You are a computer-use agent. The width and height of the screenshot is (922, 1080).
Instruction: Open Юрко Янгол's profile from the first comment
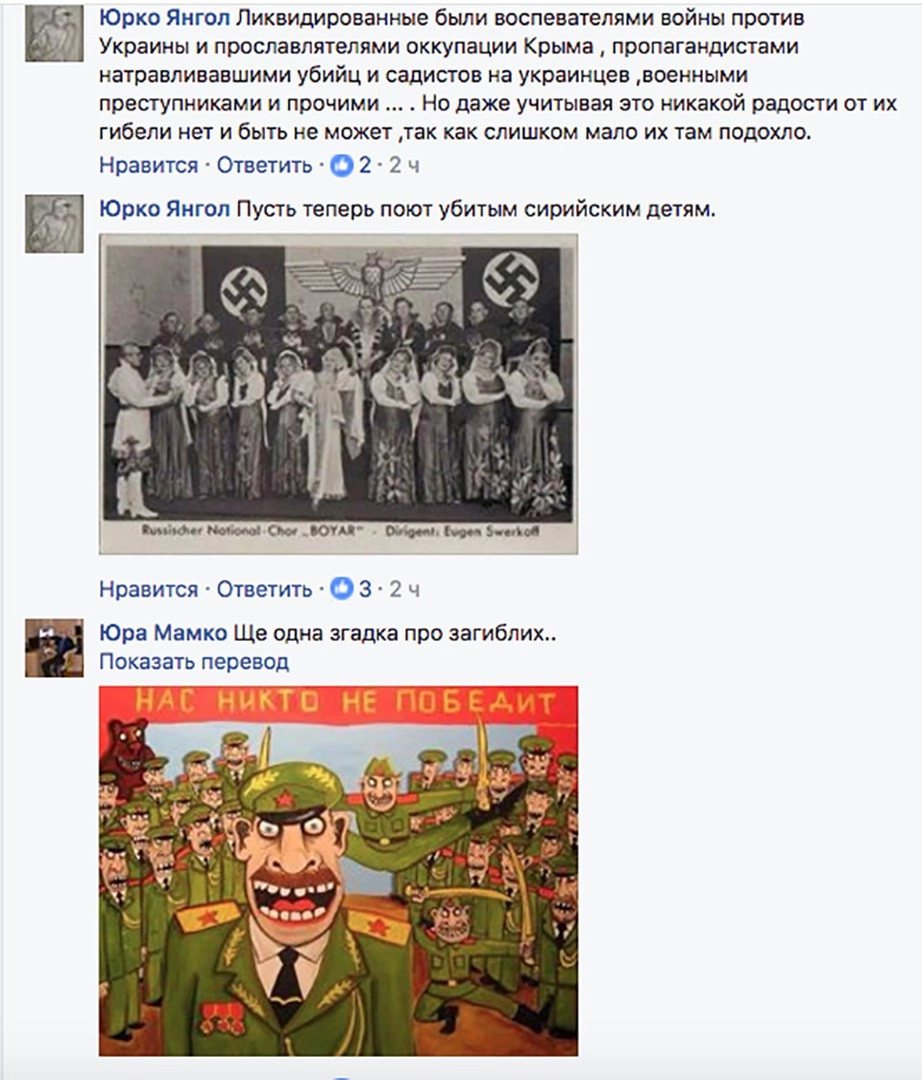164,18
